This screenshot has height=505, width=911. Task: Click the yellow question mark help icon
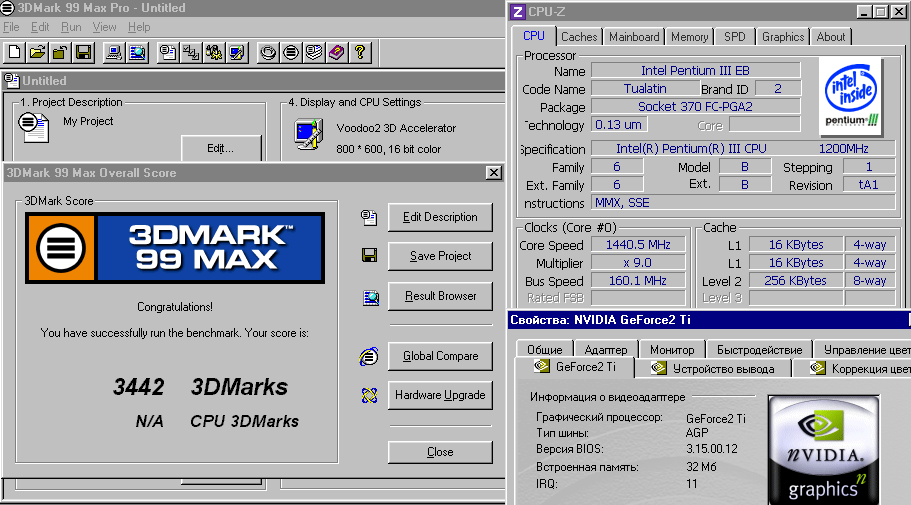click(x=360, y=52)
